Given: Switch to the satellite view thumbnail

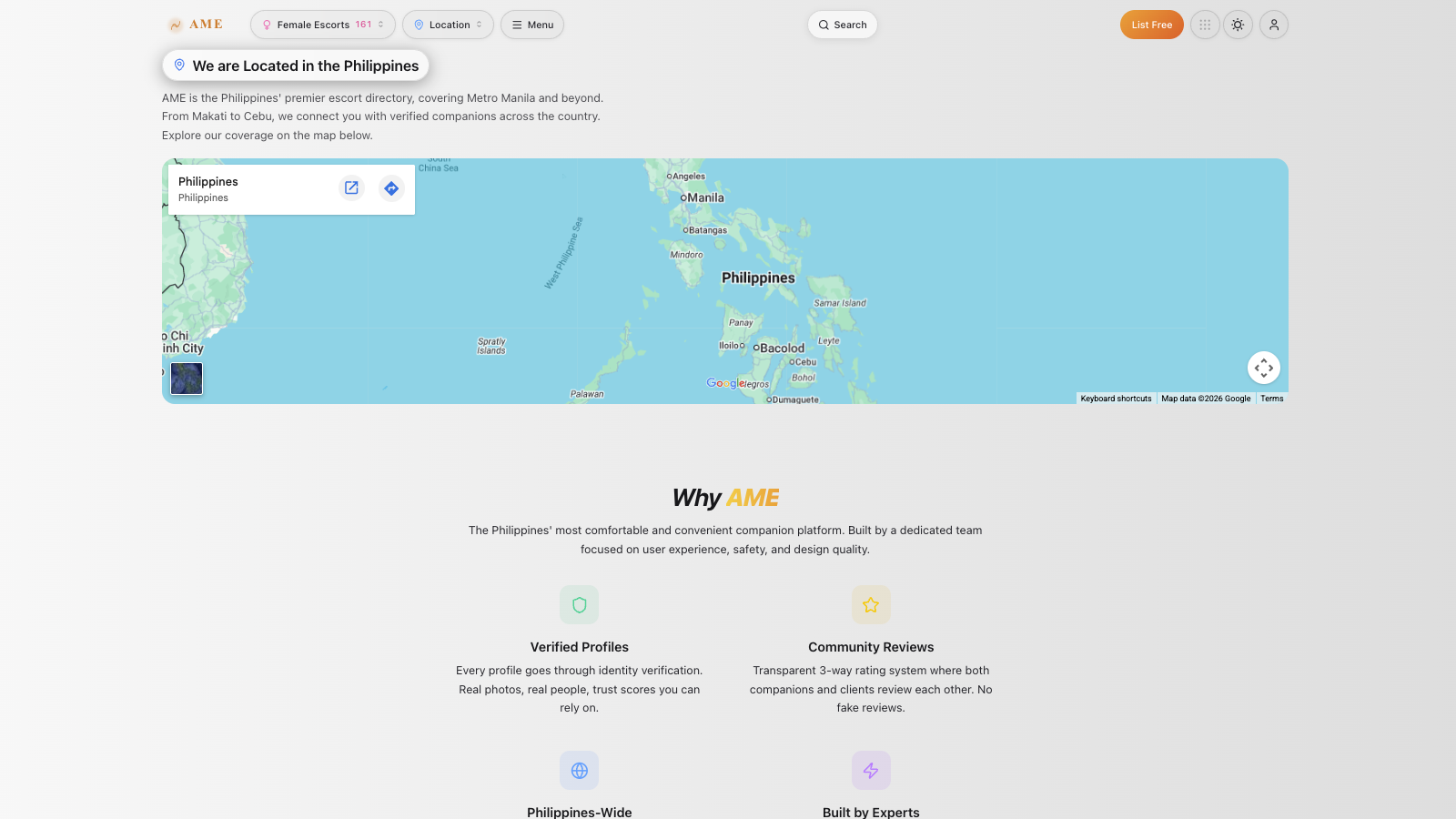Looking at the screenshot, I should 187,379.
